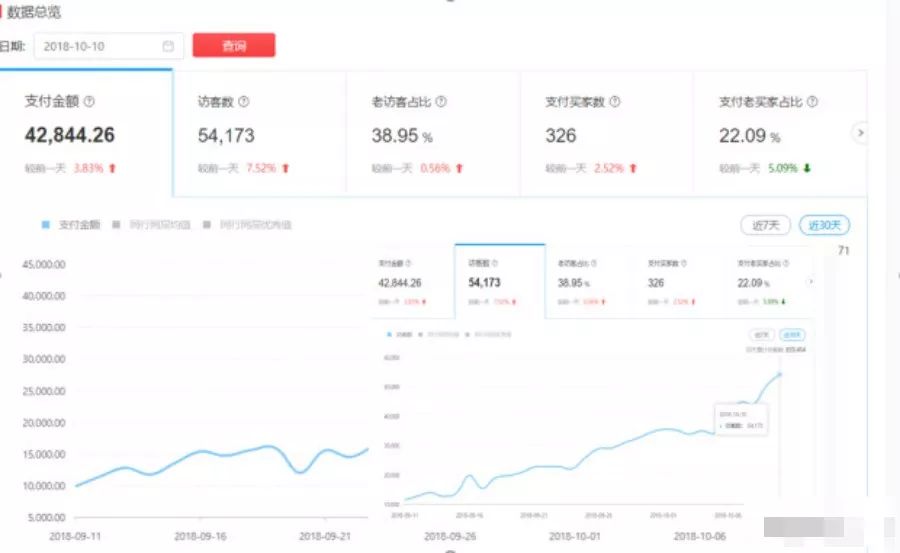Click the 2018-10-01 x-axis date label
The height and width of the screenshot is (553, 900).
[575, 536]
